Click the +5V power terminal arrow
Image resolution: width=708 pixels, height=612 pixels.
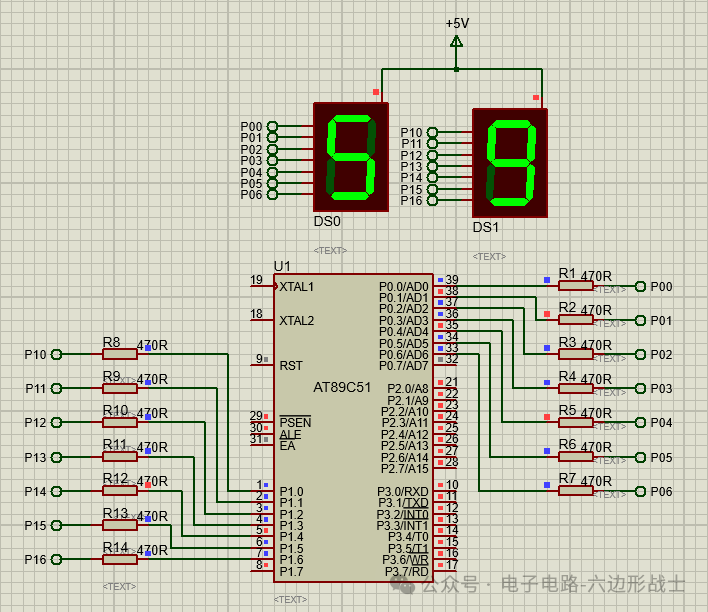(456, 42)
